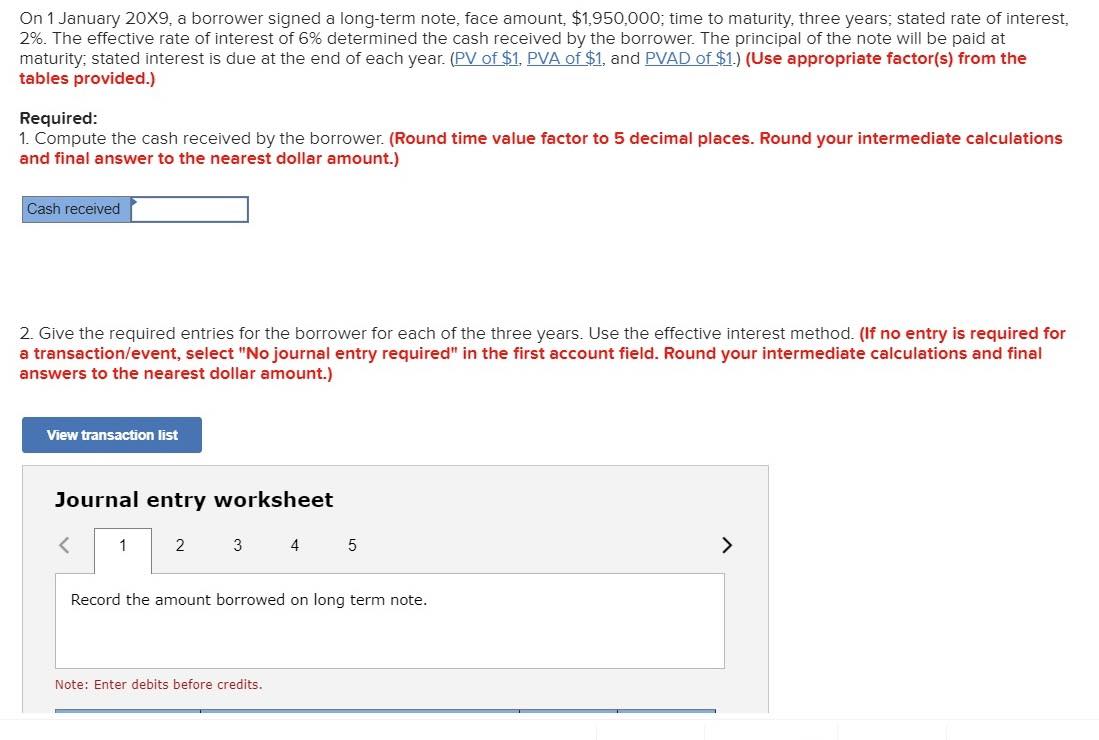
Task: Click inside the Cash received input field
Action: pos(189,209)
